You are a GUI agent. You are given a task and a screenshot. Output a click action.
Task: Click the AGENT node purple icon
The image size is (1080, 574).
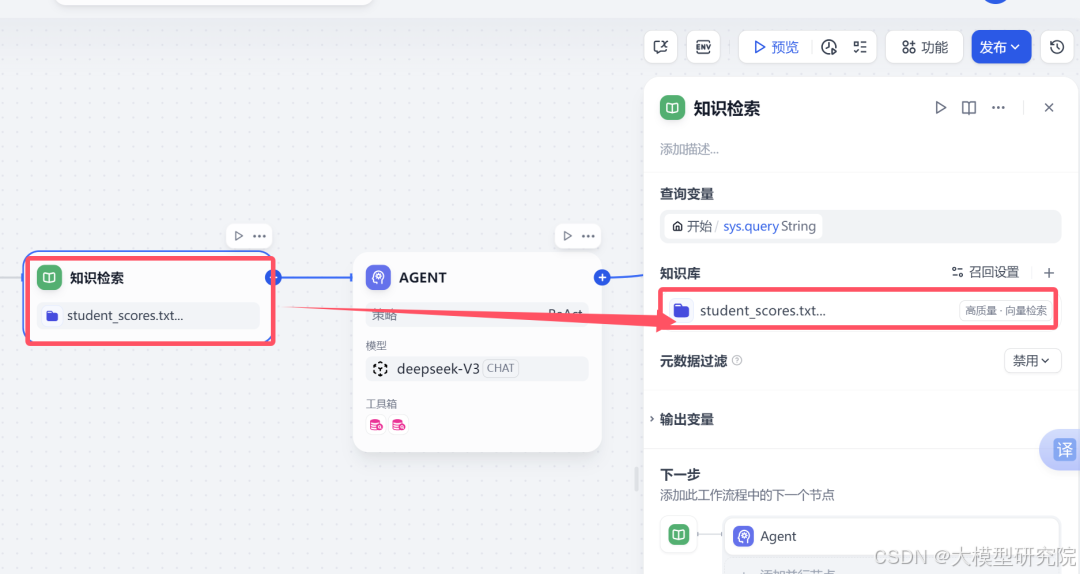tap(378, 277)
